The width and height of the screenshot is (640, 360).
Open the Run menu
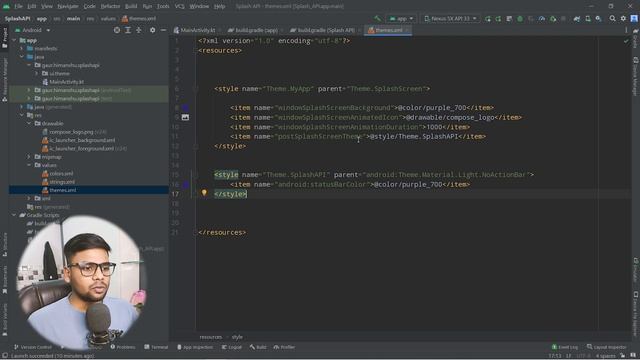(x=147, y=6)
